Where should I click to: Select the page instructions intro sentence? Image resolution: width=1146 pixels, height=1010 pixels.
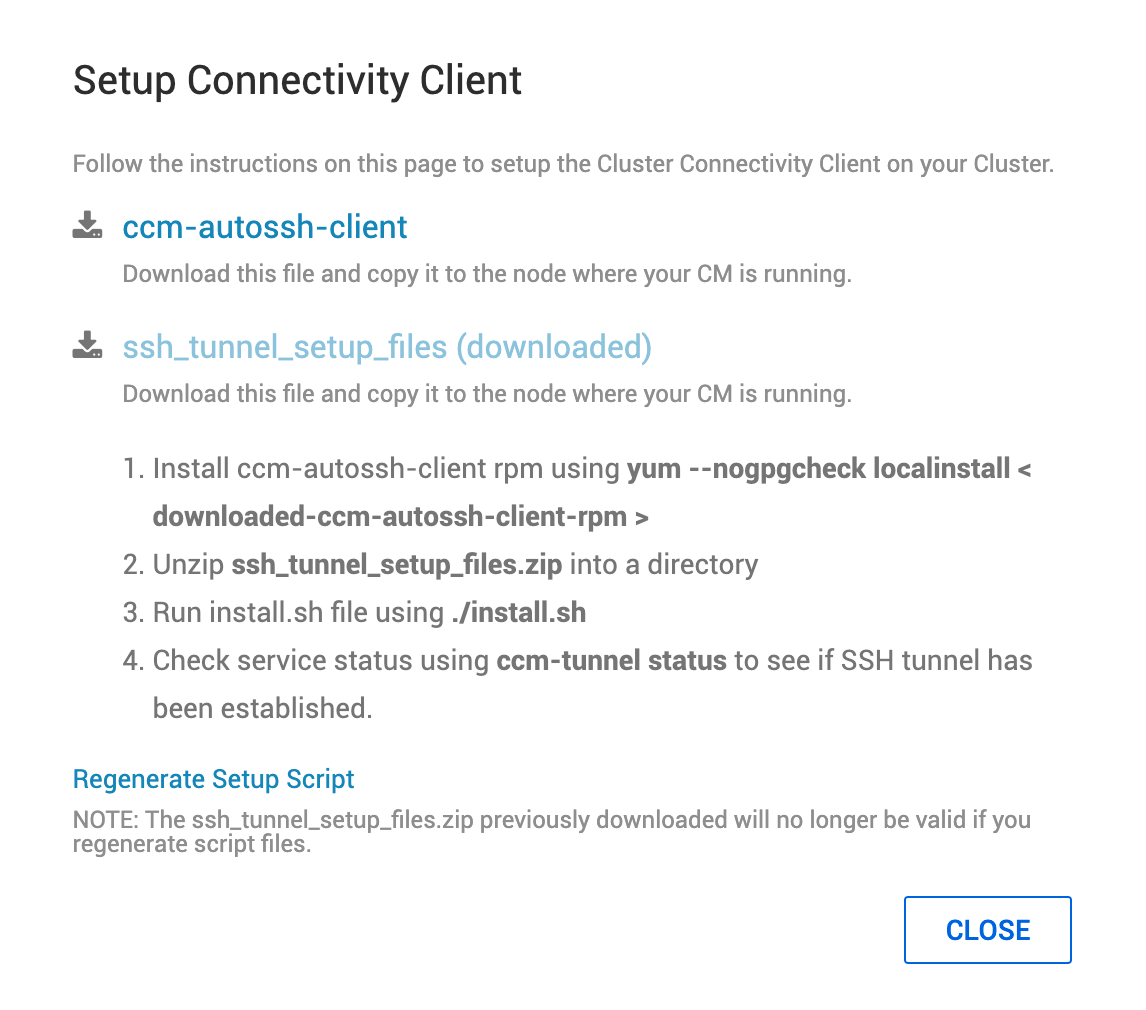click(x=563, y=163)
